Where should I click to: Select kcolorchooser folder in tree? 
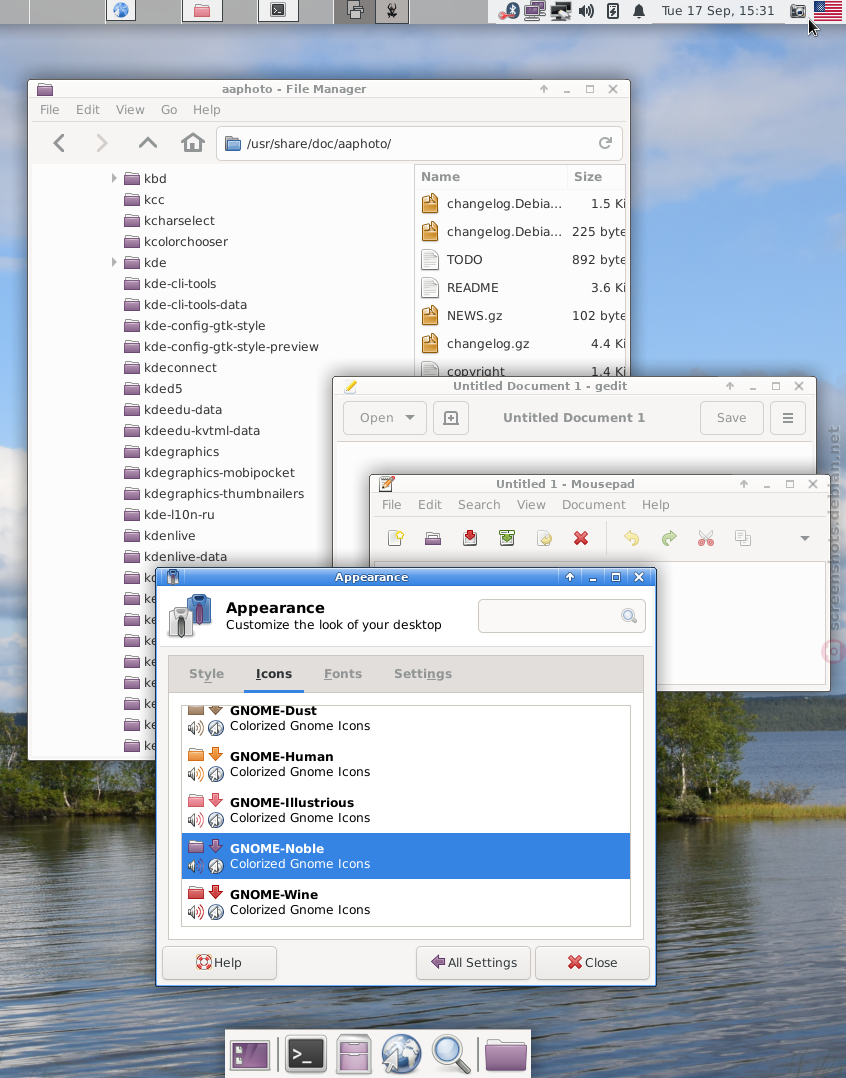pos(176,241)
